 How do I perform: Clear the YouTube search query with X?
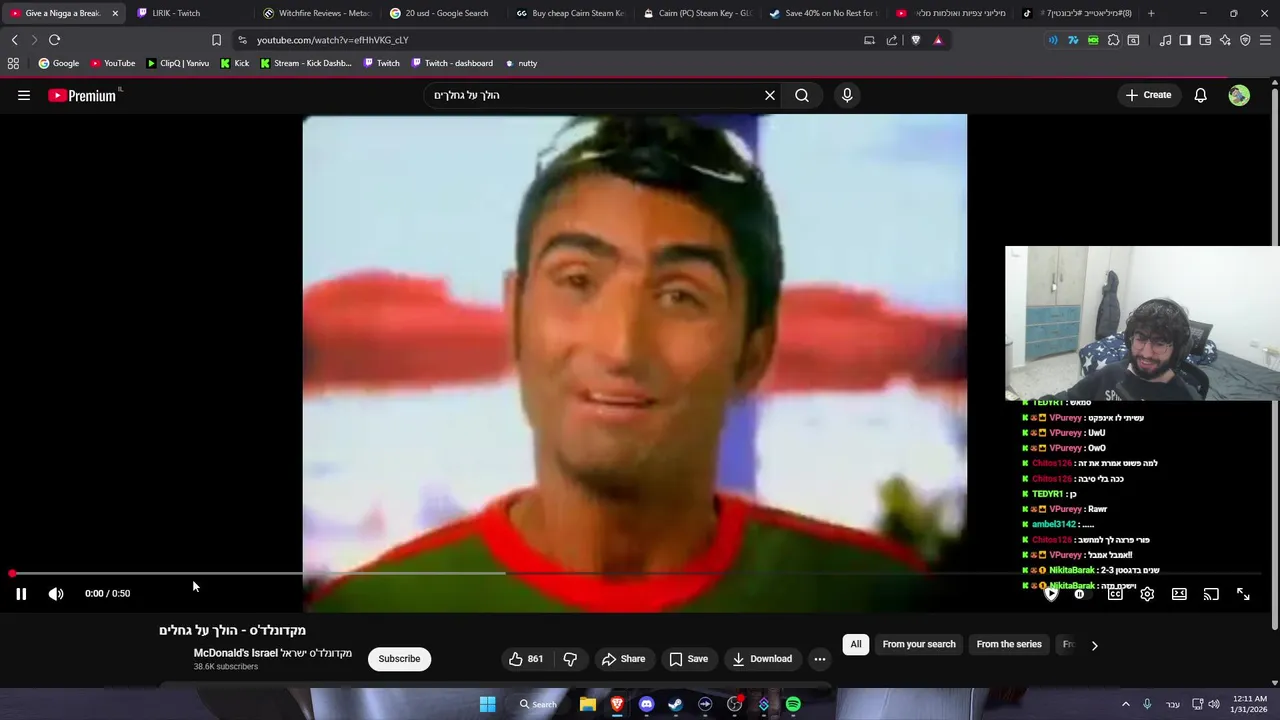770,95
